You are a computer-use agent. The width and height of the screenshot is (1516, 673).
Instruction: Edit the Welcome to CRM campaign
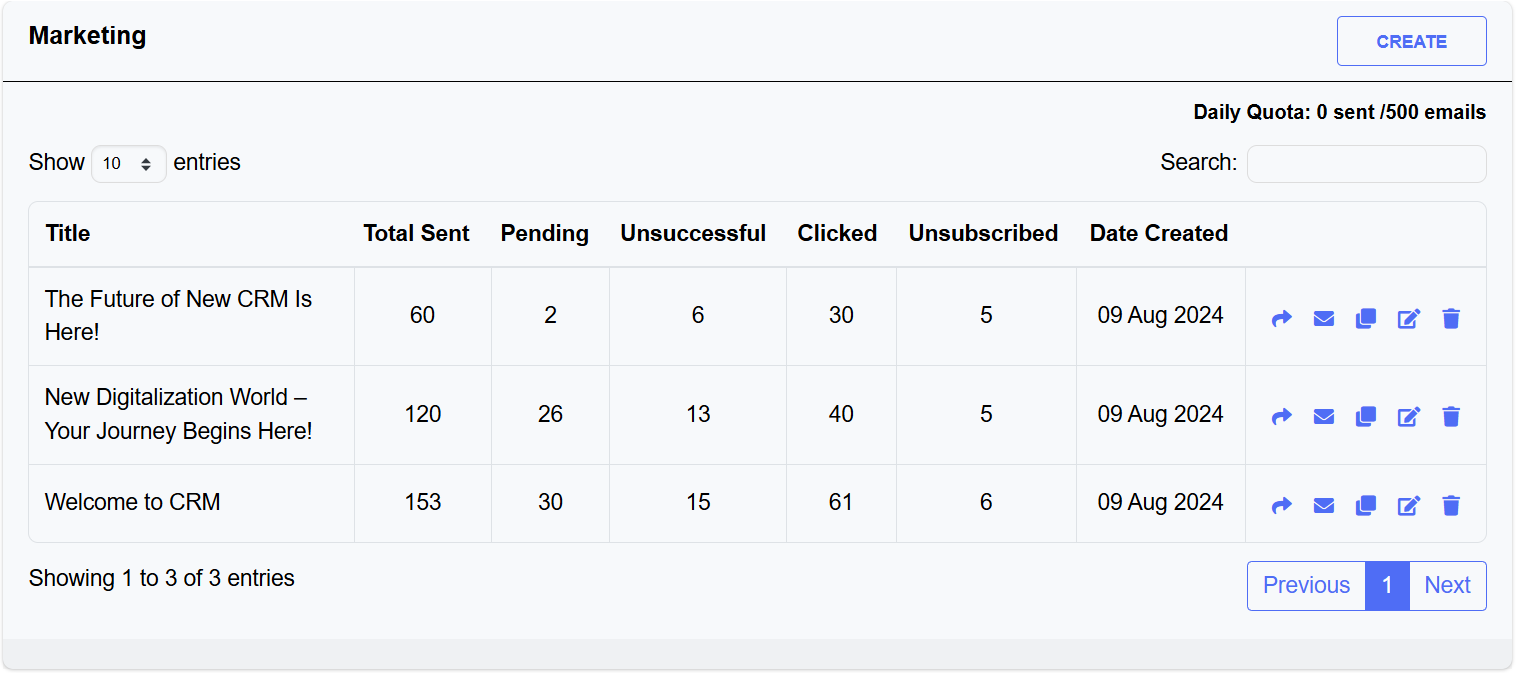coord(1408,506)
